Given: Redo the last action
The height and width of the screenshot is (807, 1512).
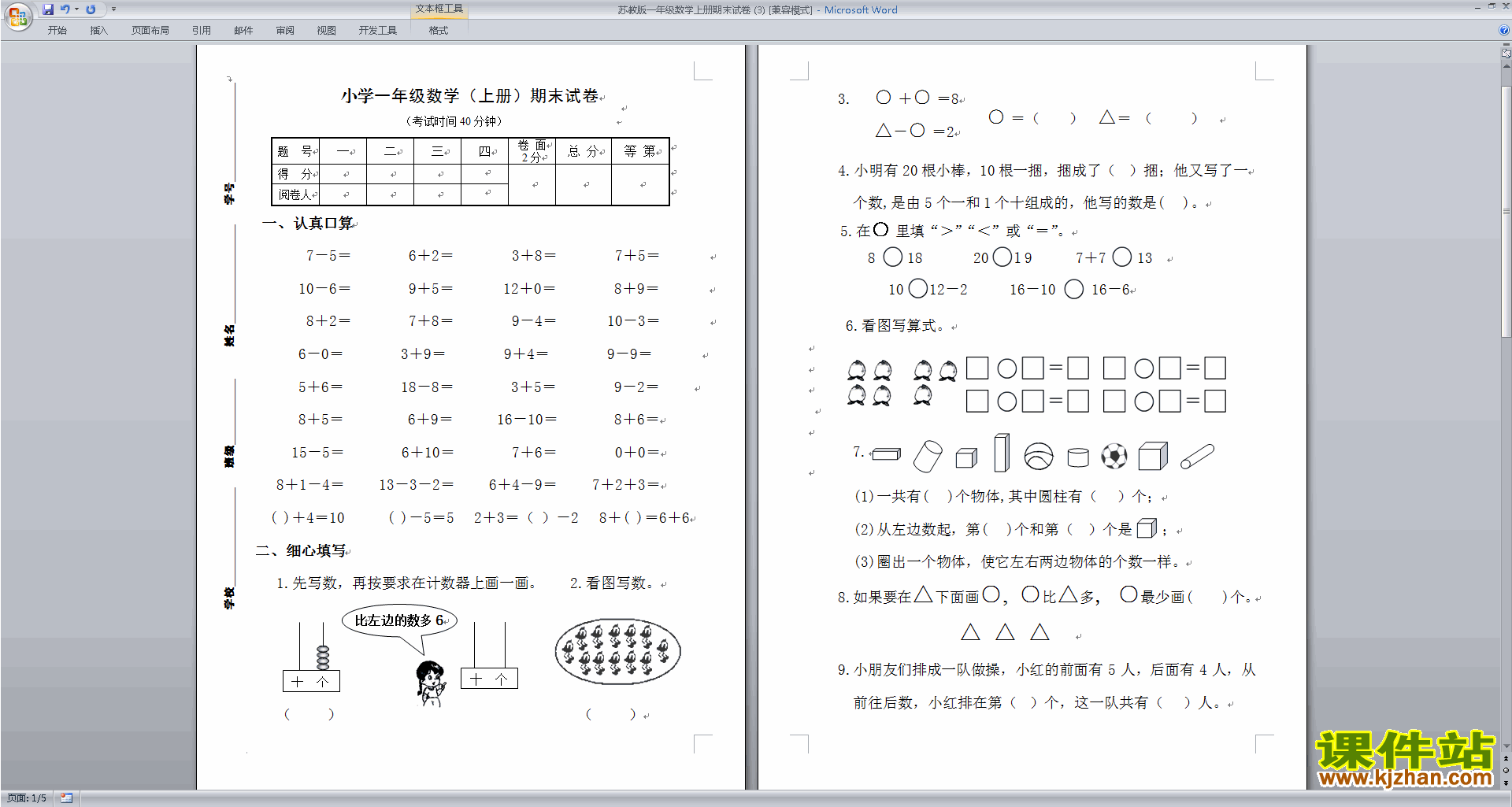Looking at the screenshot, I should click(91, 9).
